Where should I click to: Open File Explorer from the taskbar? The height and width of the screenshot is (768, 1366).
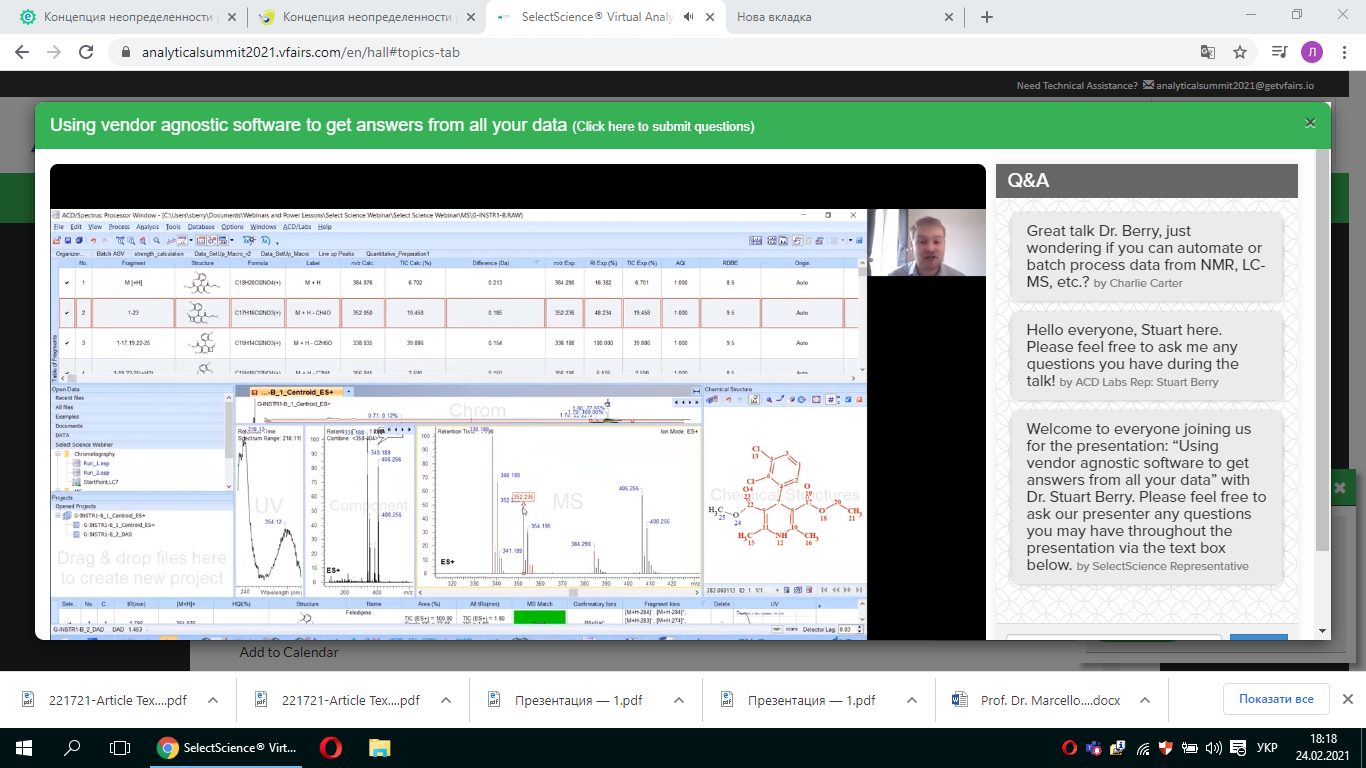click(380, 747)
